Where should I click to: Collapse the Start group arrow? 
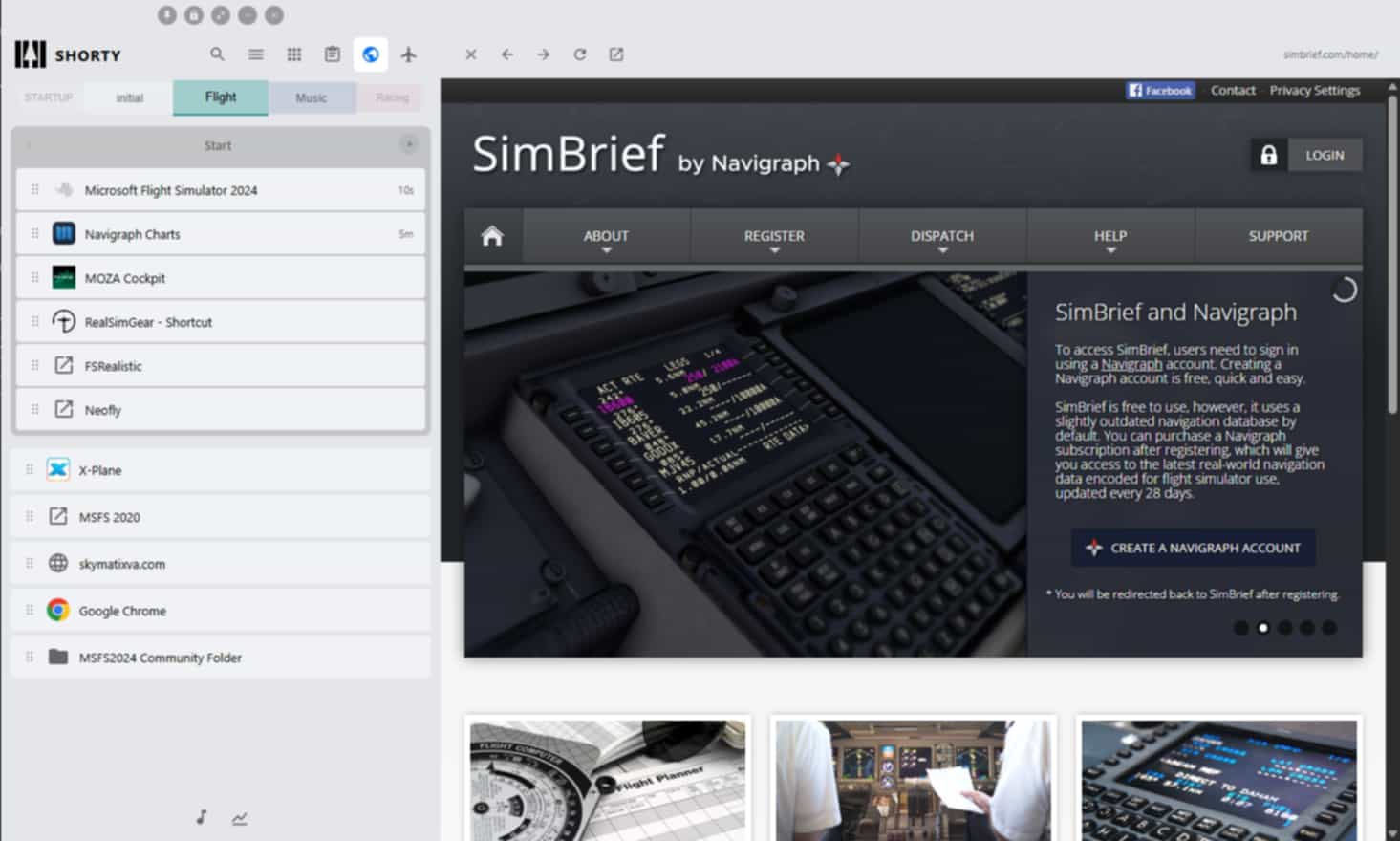pos(29,145)
